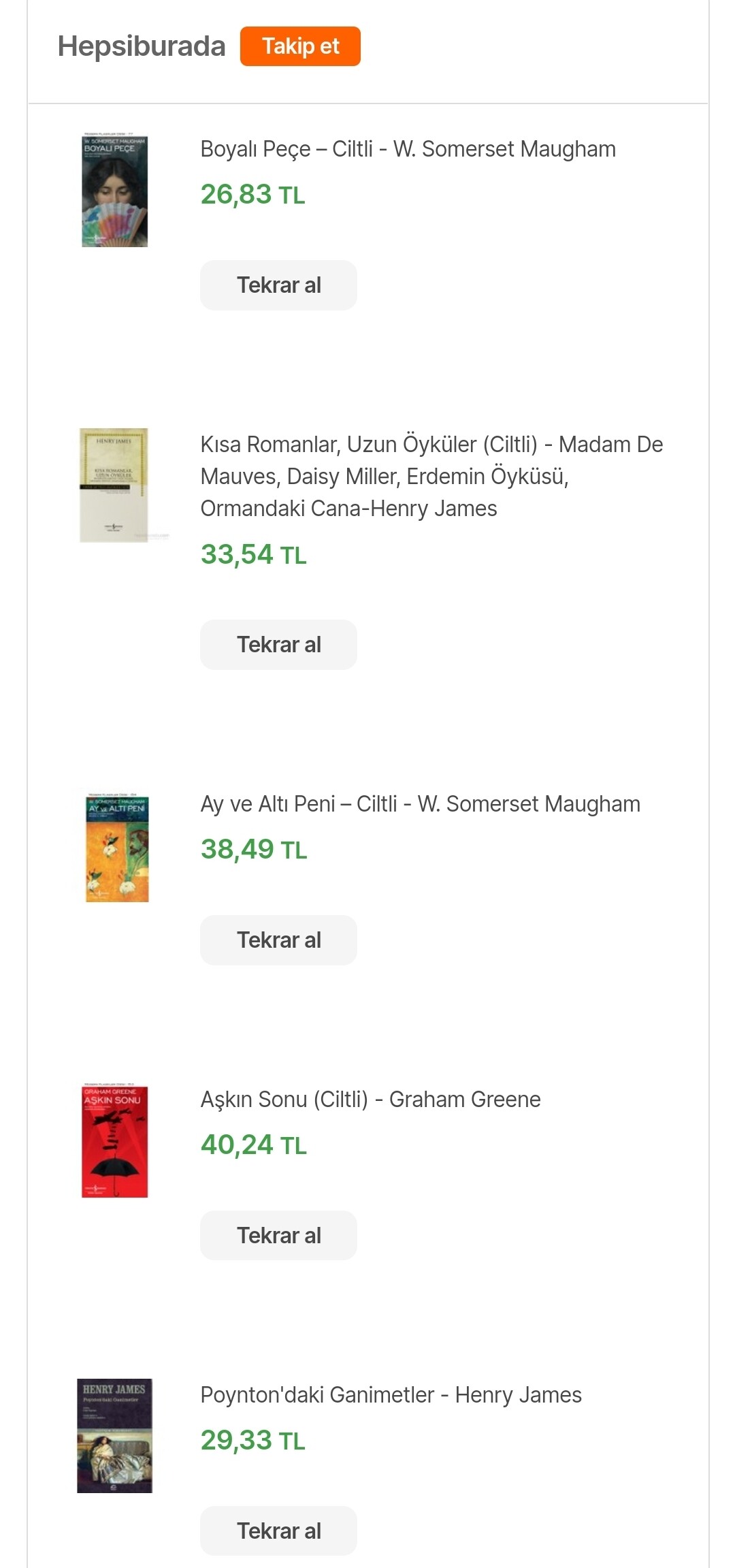Screen dimensions: 735x1568
Task: Buy Aşkın Sonu again with Tekrar al
Action: [278, 1235]
